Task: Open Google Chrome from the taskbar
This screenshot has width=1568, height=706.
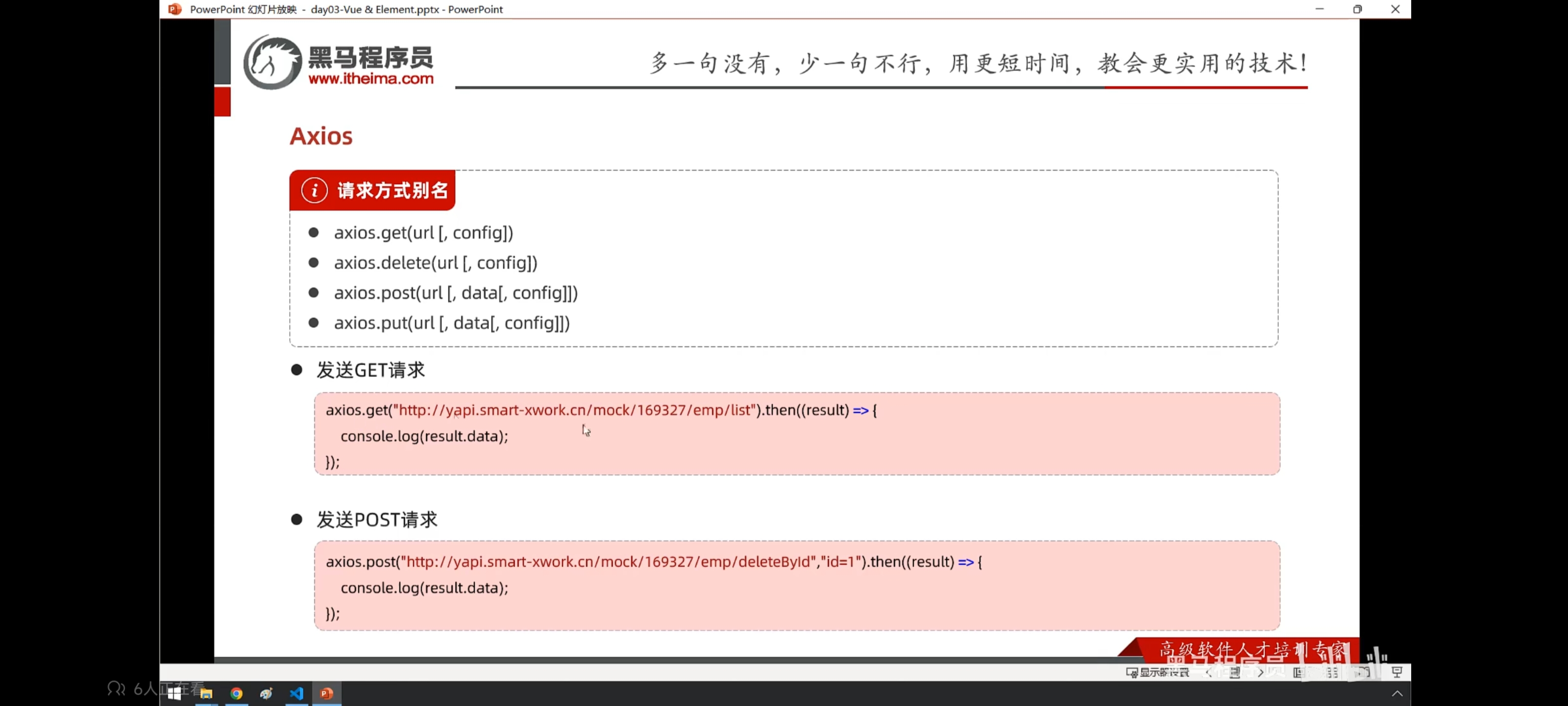Action: point(236,693)
